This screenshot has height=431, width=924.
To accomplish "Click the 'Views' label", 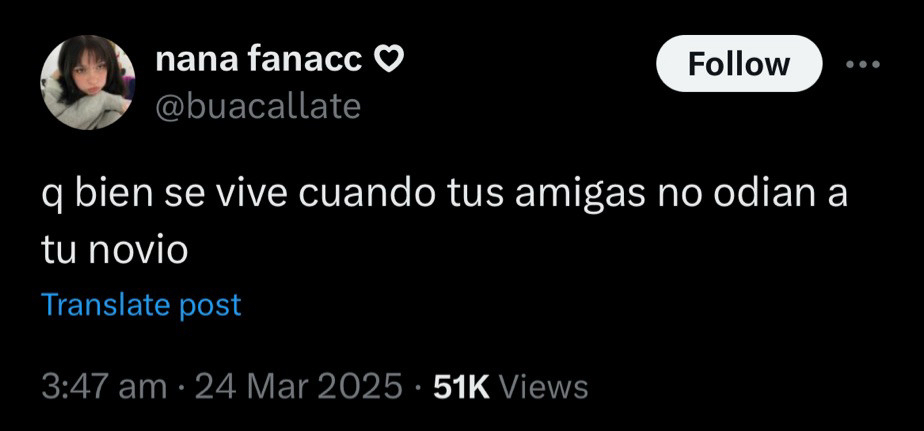I will coord(543,387).
